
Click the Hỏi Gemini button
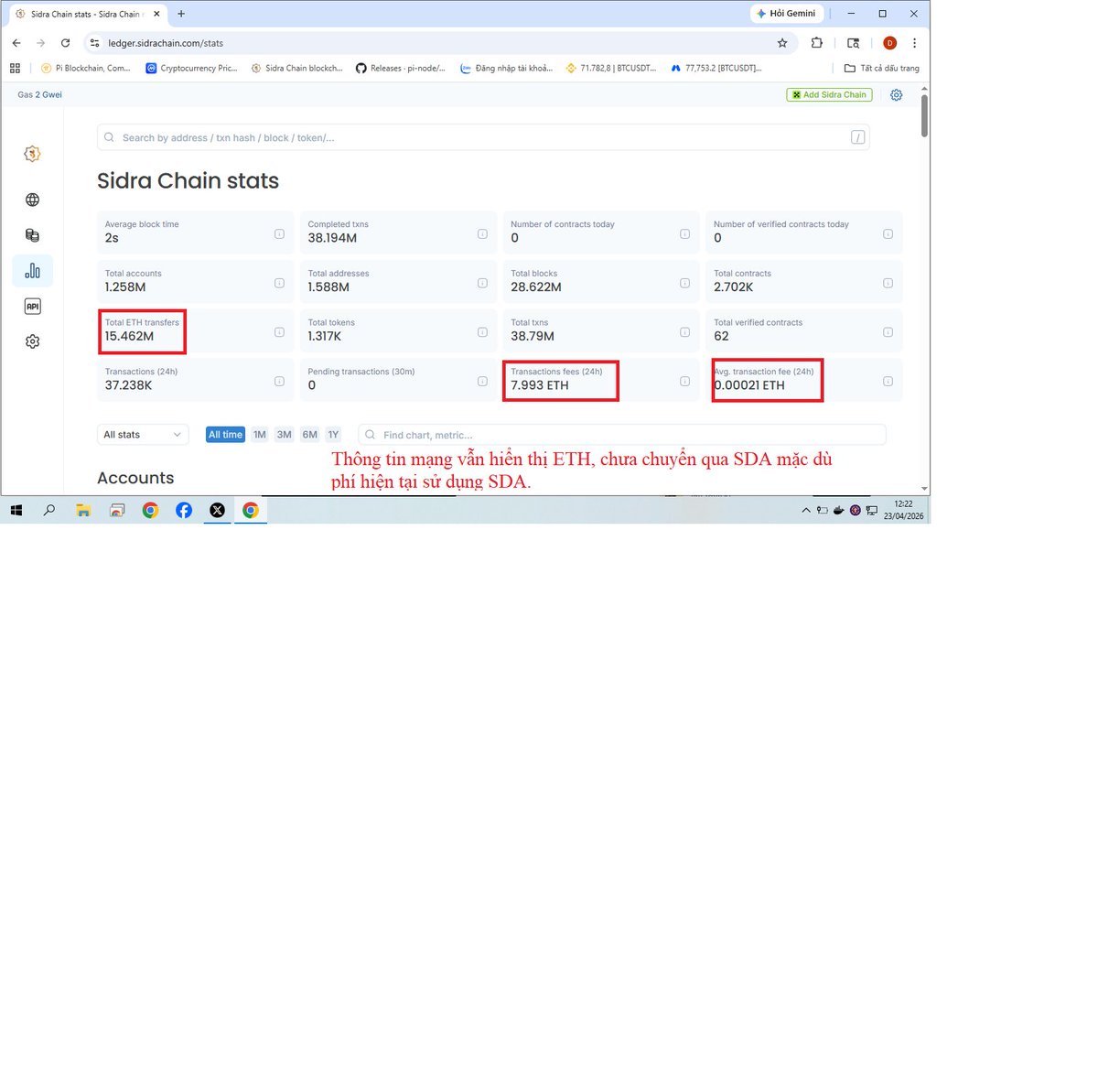(x=786, y=14)
